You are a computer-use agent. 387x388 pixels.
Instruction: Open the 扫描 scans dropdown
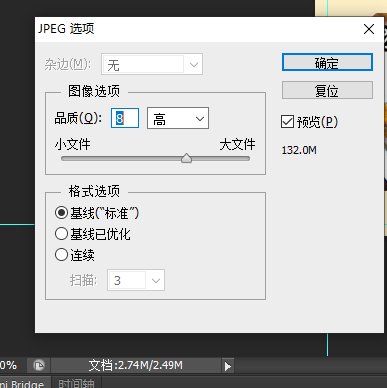(136, 280)
